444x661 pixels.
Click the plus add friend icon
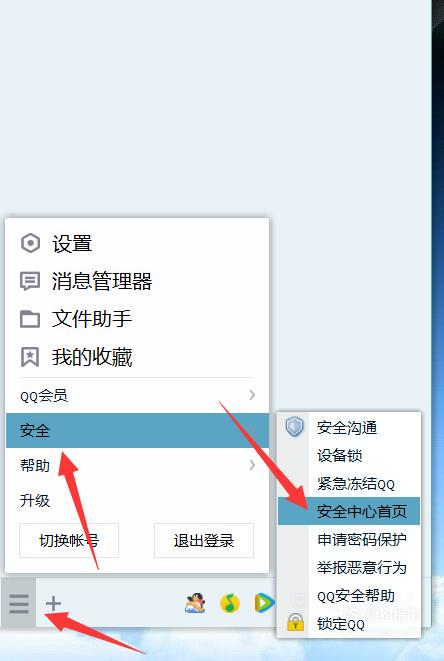coord(54,604)
